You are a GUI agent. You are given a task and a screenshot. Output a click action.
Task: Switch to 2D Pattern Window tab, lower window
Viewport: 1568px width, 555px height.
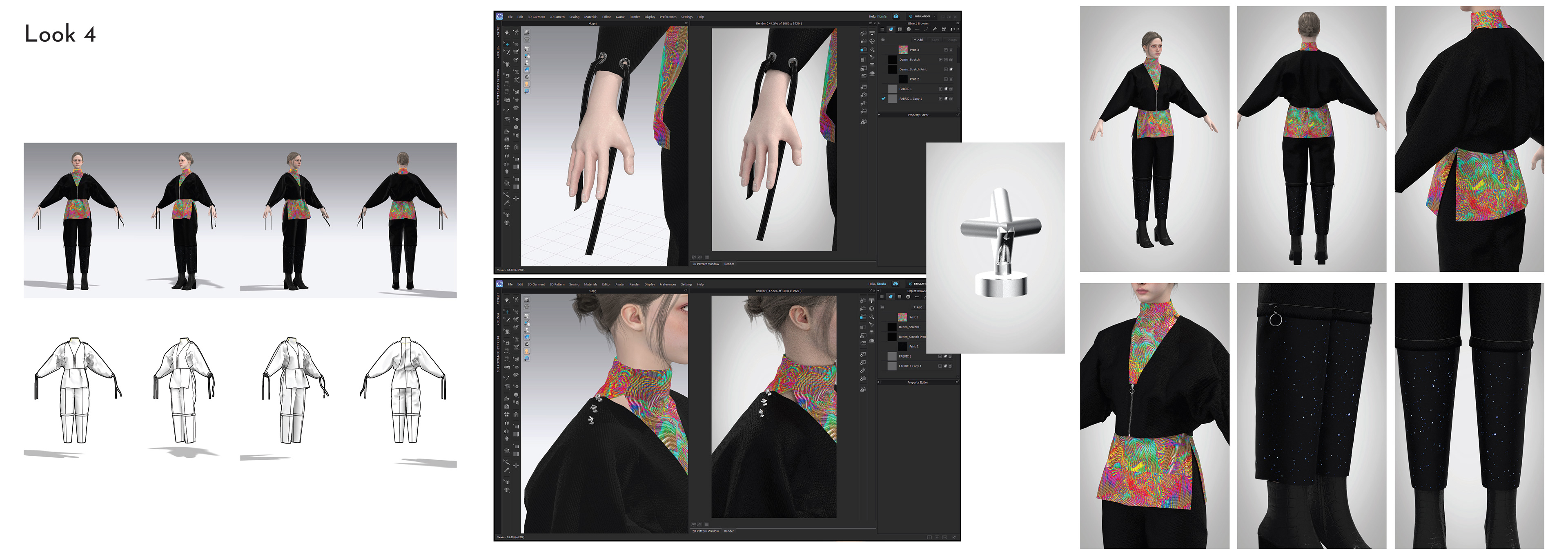(x=706, y=531)
